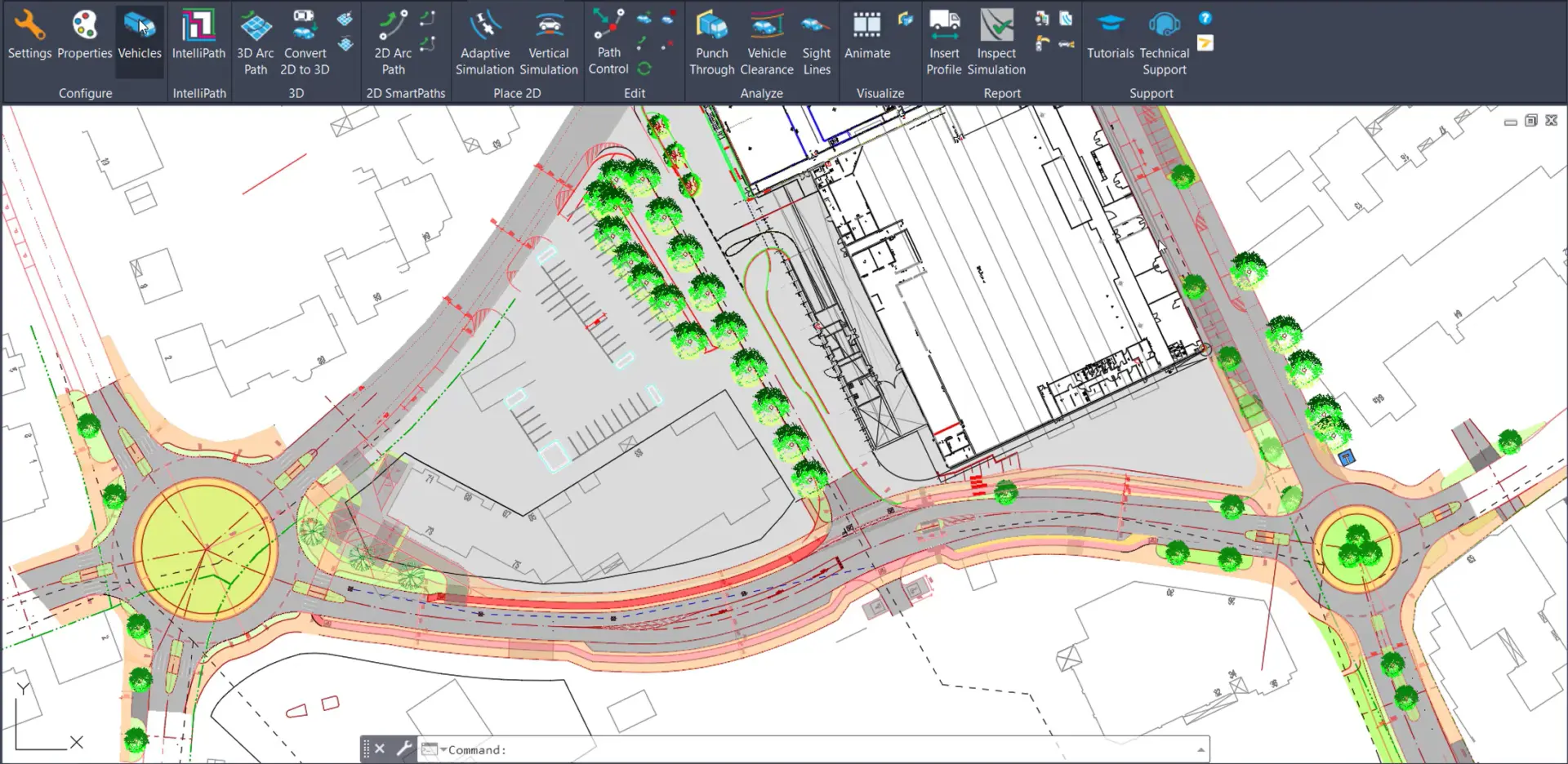The width and height of the screenshot is (1568, 764).
Task: Expand the command history arrow
Action: pos(1200,749)
